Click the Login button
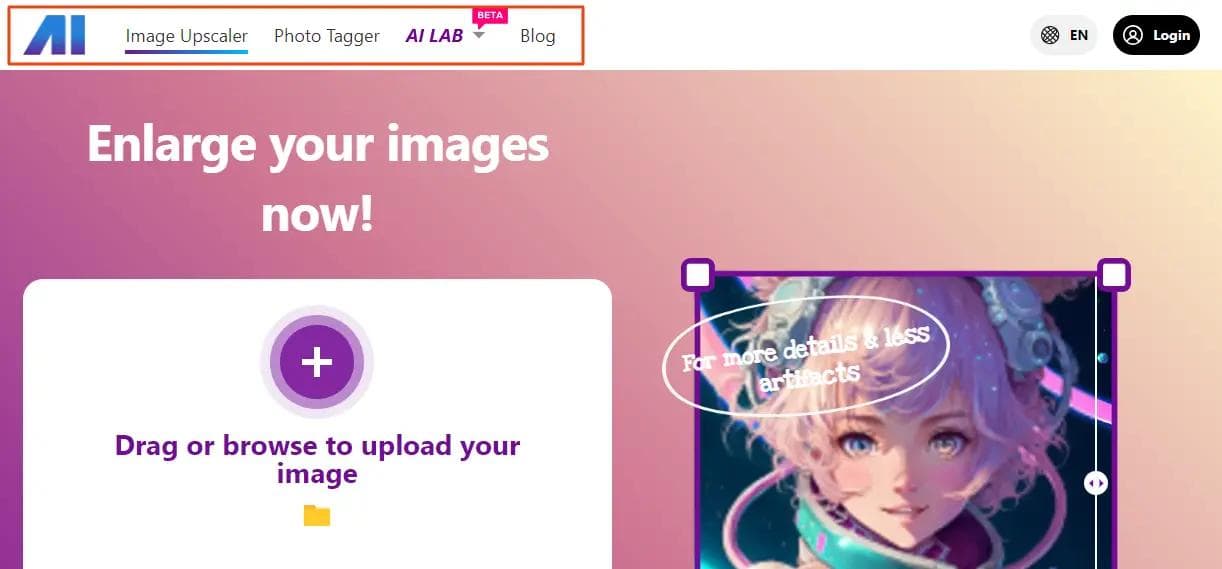Screen dimensions: 1222x569 tap(1156, 35)
